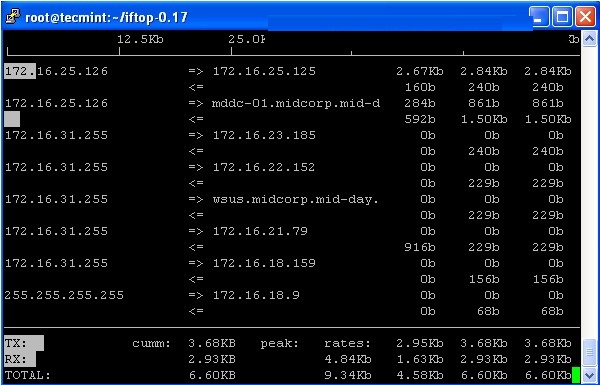This screenshot has height=385, width=600.
Task: Click the peak total value 9.34Kb
Action: pyautogui.click(x=347, y=375)
